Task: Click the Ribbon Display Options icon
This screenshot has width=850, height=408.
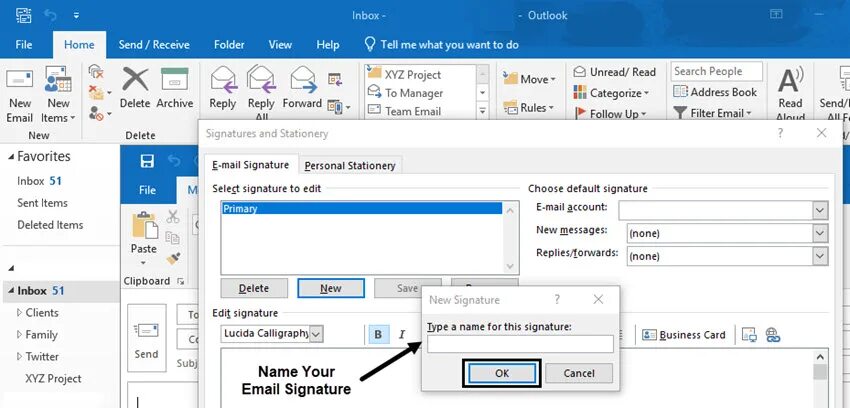Action: [776, 15]
